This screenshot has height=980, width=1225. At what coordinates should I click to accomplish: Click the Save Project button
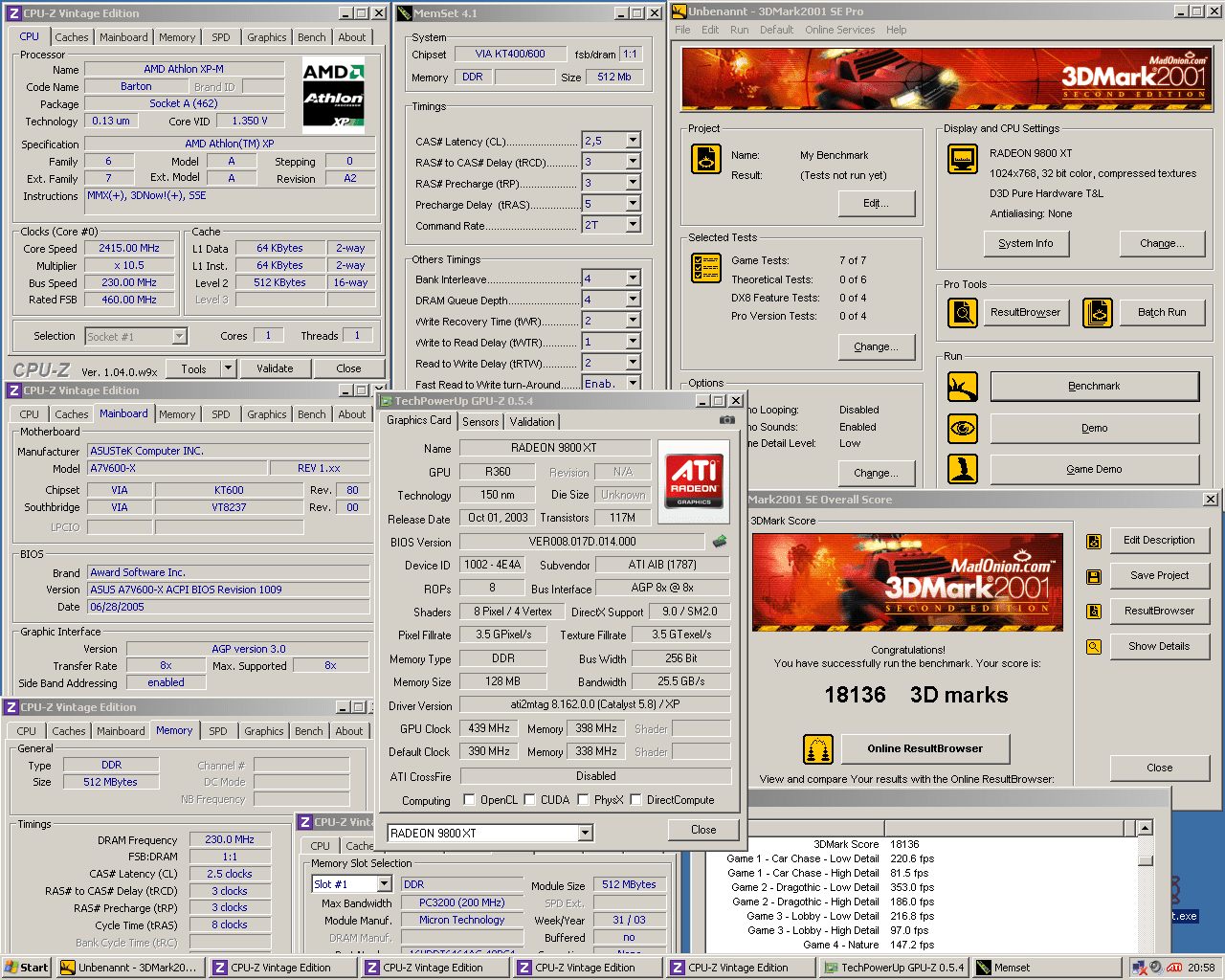[1160, 575]
